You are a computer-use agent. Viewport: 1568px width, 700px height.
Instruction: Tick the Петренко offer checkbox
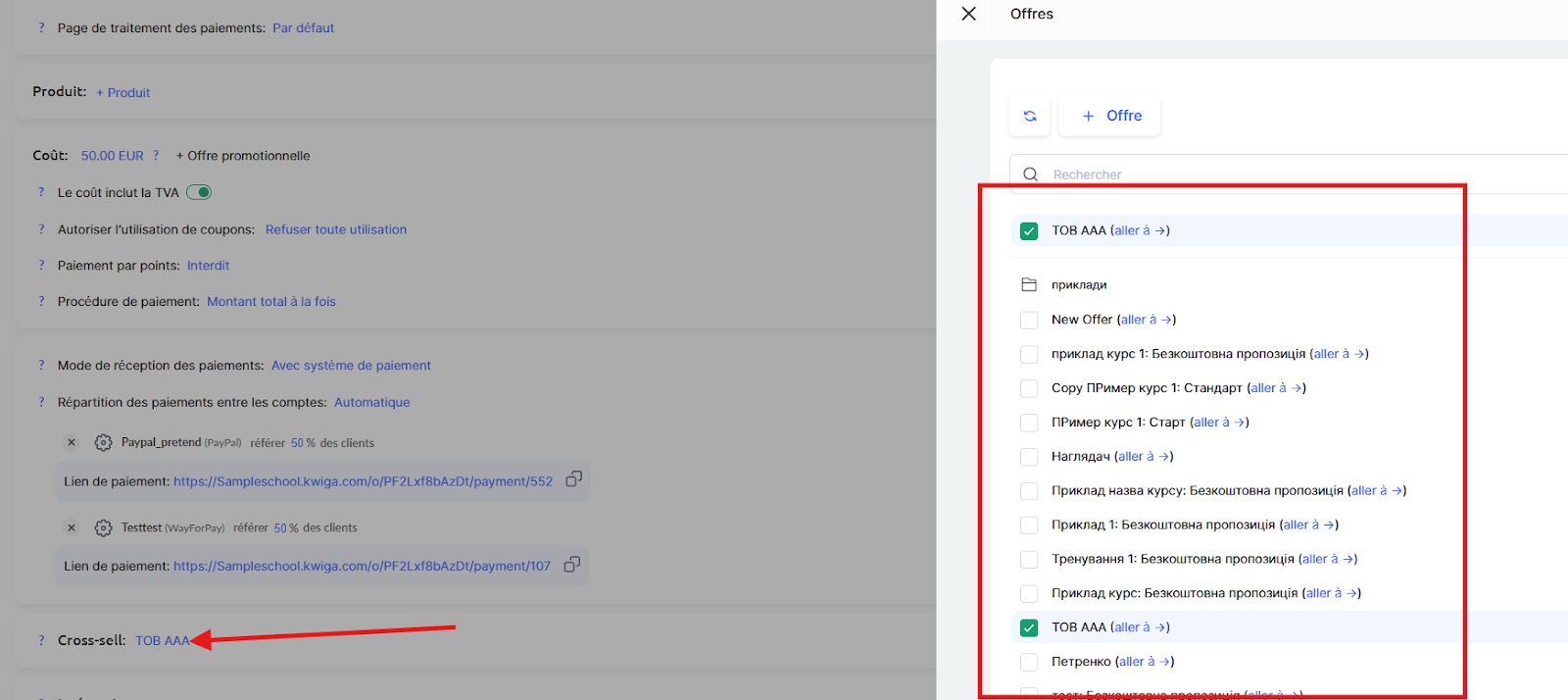(1029, 662)
